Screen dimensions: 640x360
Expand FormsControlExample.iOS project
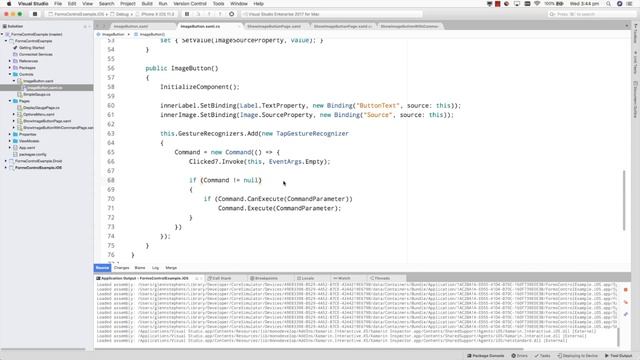(6, 167)
